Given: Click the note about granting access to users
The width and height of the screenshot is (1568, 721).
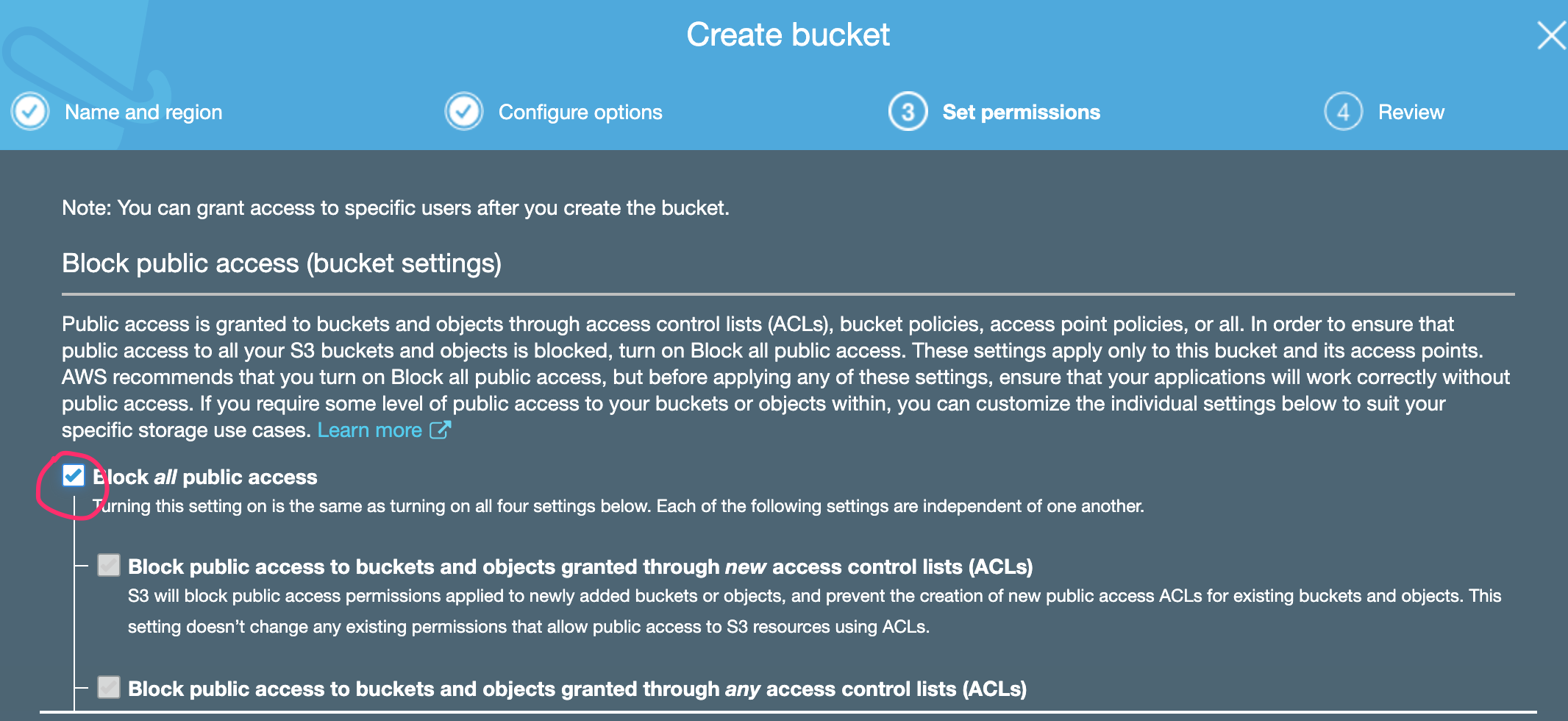Looking at the screenshot, I should (x=395, y=208).
